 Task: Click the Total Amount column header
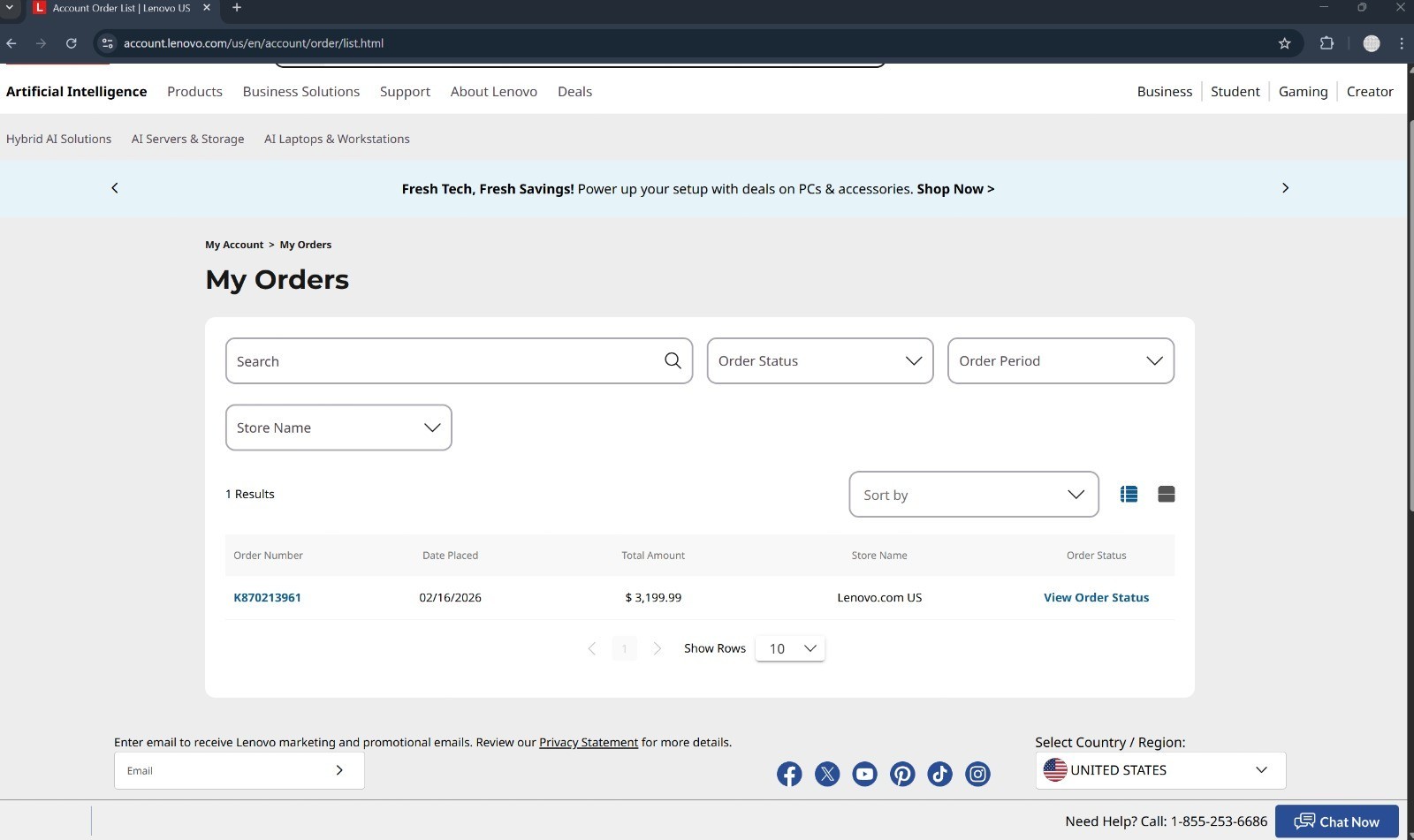click(653, 556)
